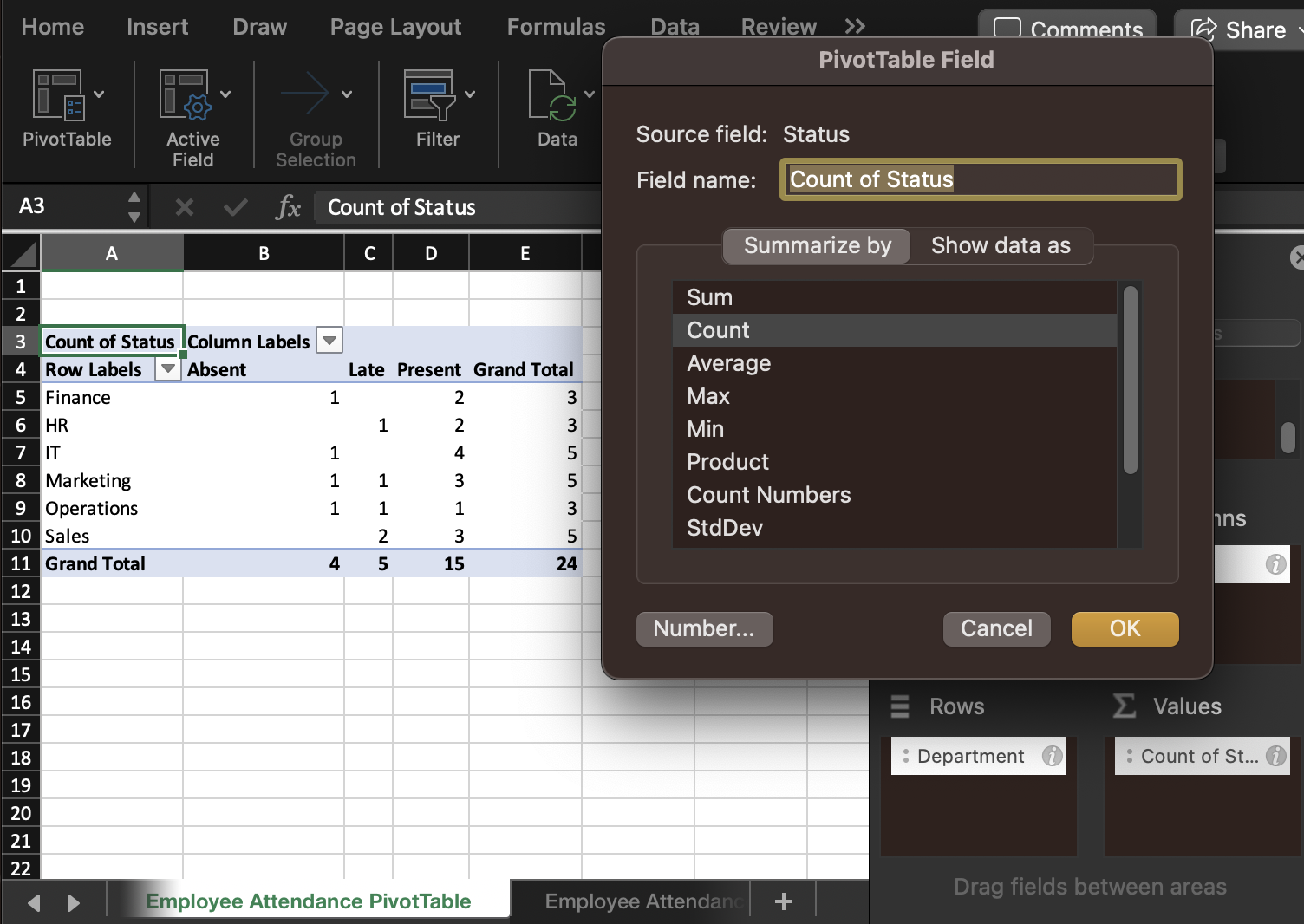Open the Active Field settings icon
This screenshot has width=1304, height=924.
(185, 94)
